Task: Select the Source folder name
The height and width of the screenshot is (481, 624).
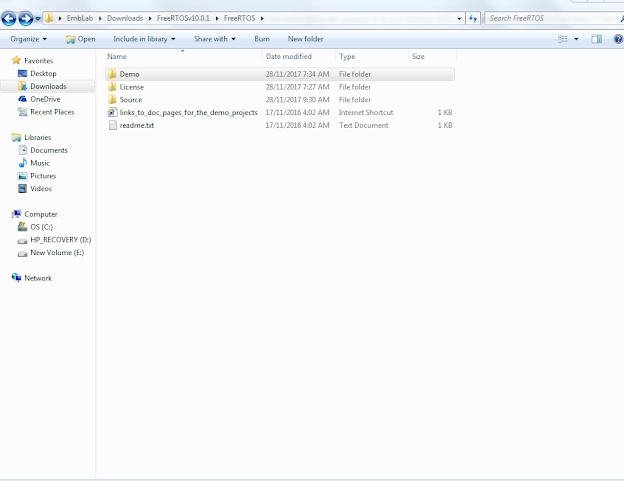Action: click(131, 99)
